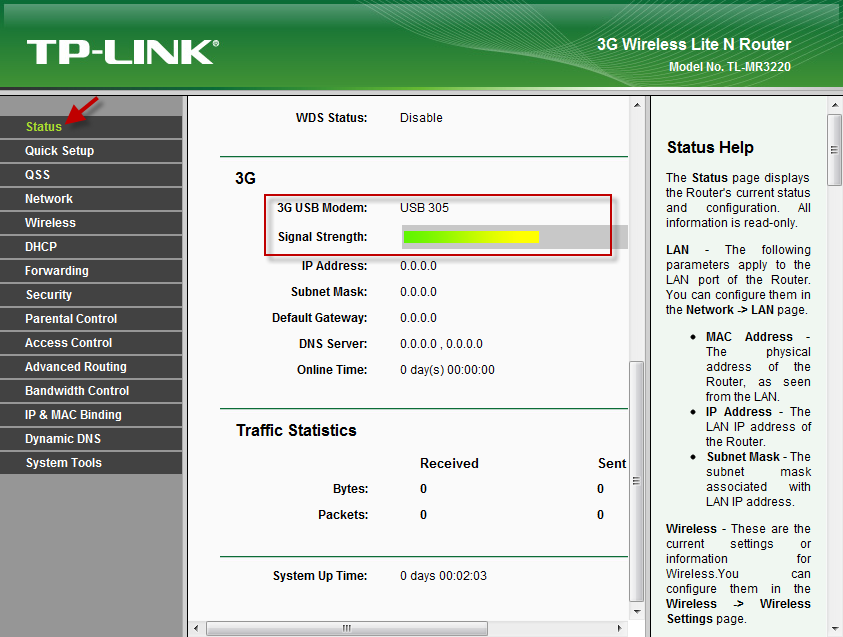Select Advanced Routing

(x=91, y=367)
